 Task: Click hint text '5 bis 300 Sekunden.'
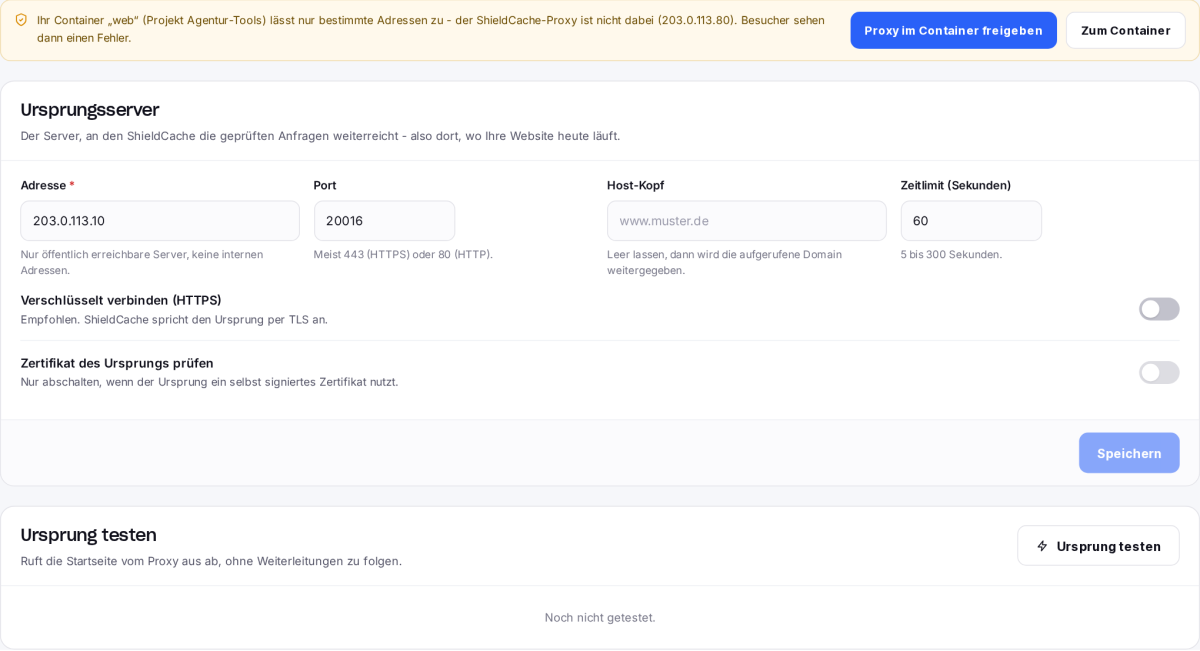[951, 254]
